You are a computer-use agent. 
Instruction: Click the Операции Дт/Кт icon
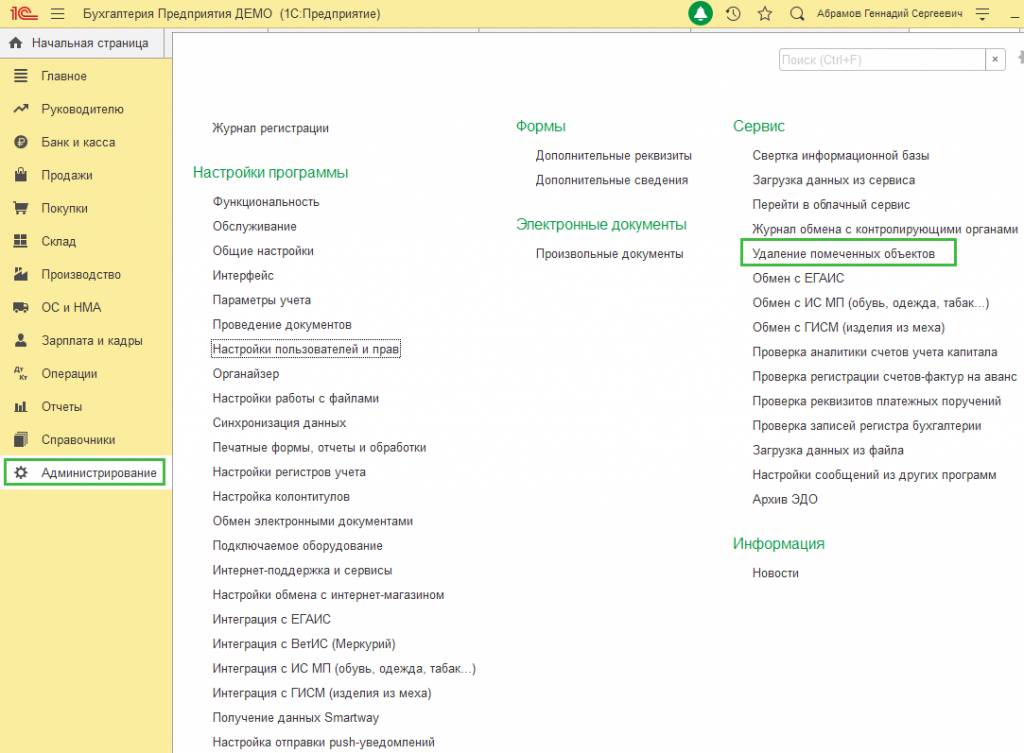point(21,374)
